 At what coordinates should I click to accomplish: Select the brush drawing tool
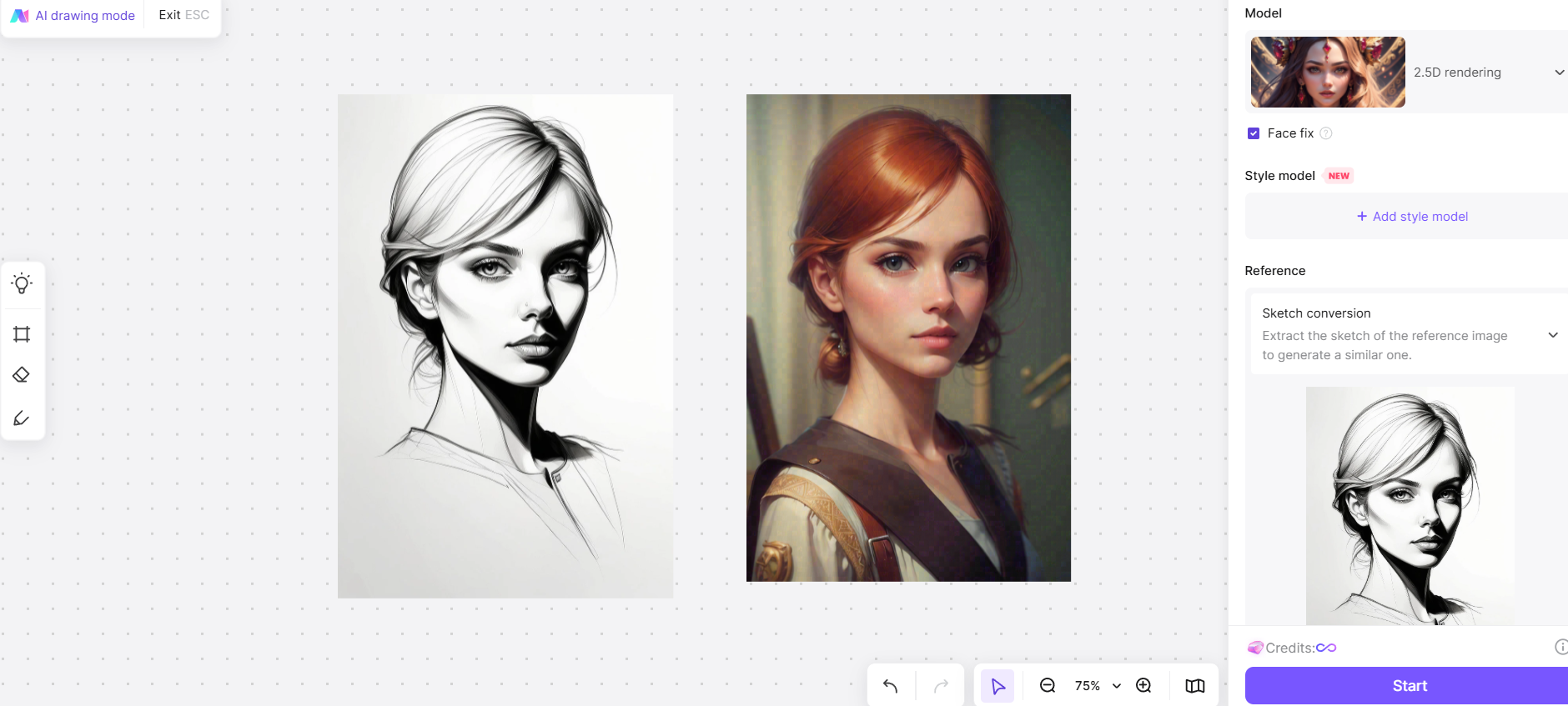22,418
